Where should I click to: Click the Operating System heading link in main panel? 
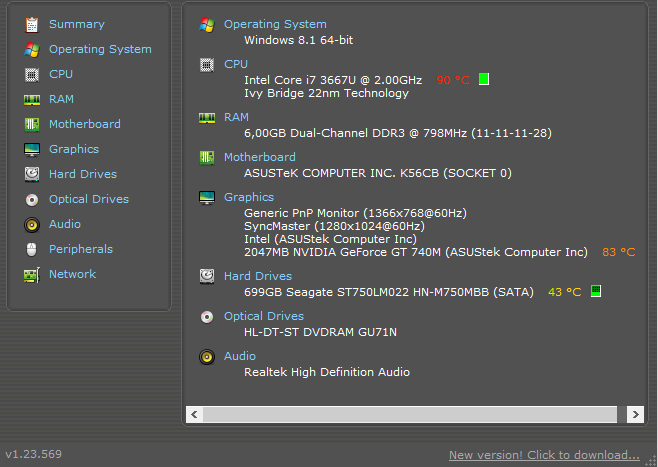pyautogui.click(x=275, y=24)
